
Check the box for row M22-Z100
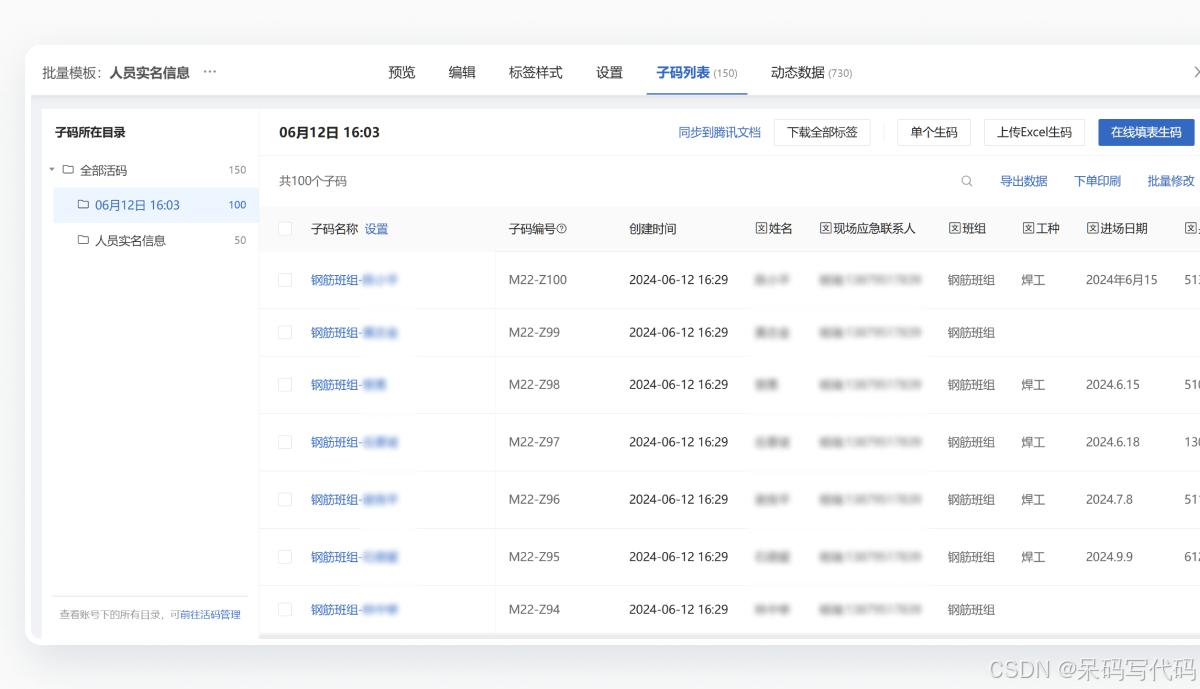285,280
